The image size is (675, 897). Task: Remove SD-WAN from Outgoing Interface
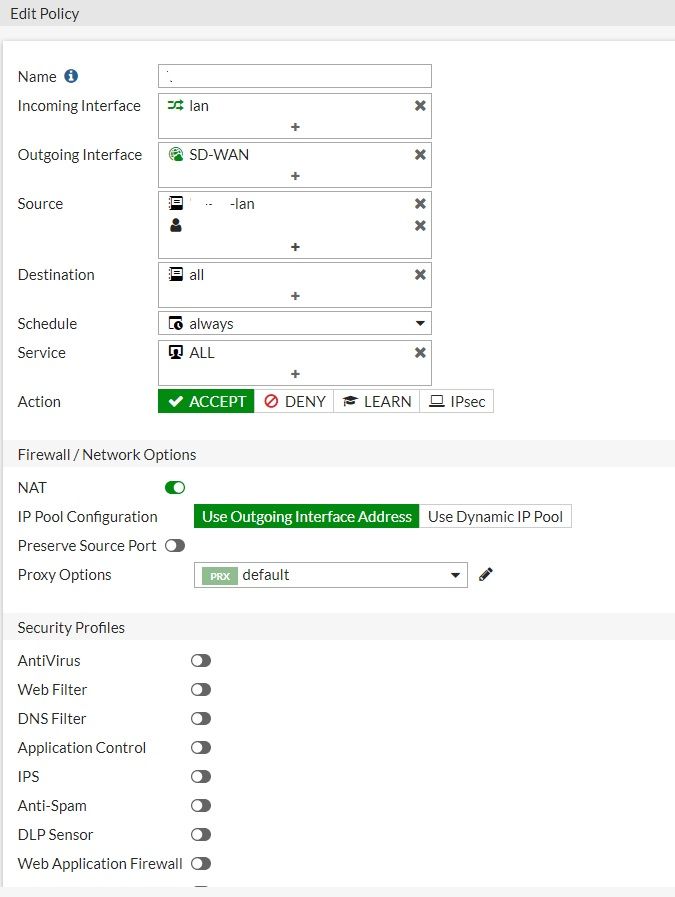click(420, 154)
